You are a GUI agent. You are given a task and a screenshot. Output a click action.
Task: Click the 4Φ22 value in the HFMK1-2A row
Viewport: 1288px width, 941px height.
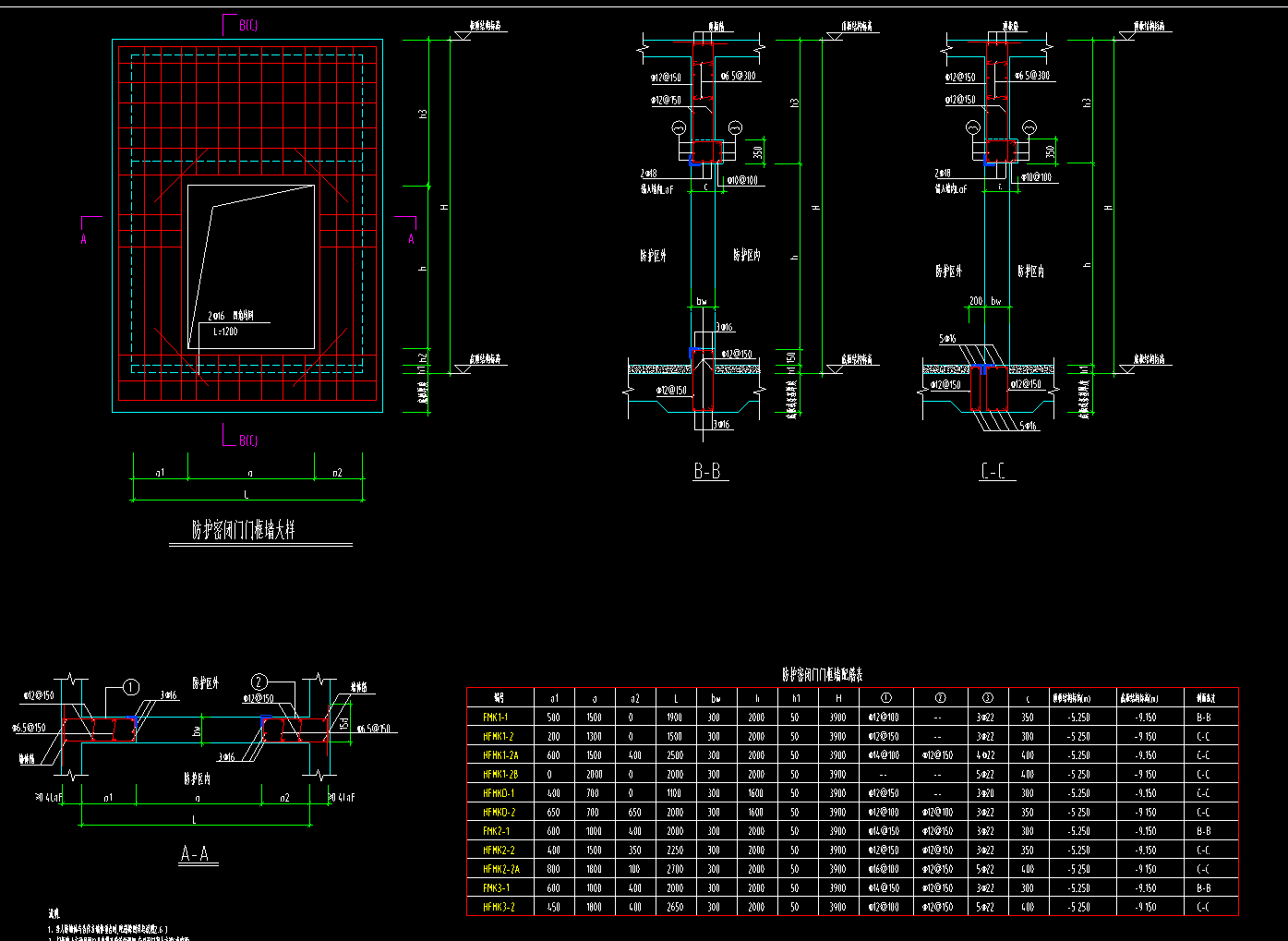pos(987,755)
